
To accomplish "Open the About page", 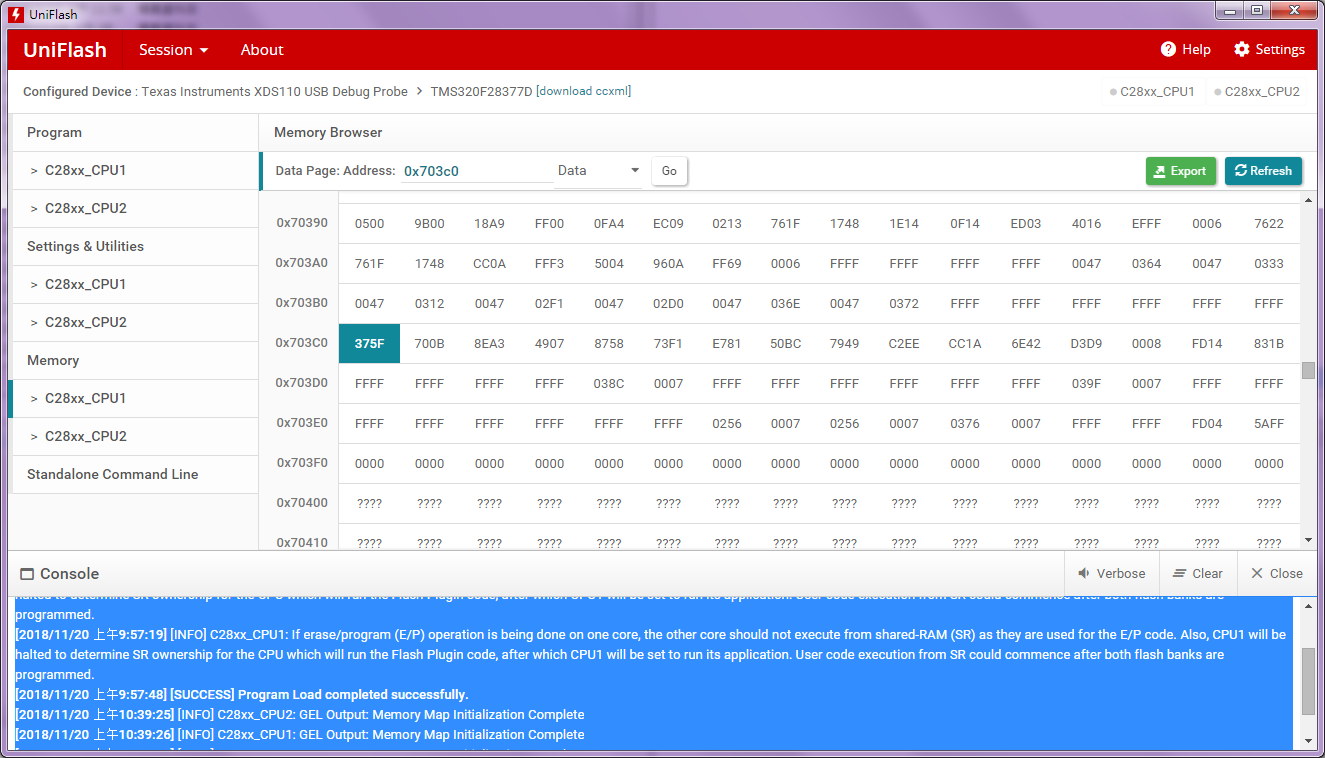I will click(262, 50).
